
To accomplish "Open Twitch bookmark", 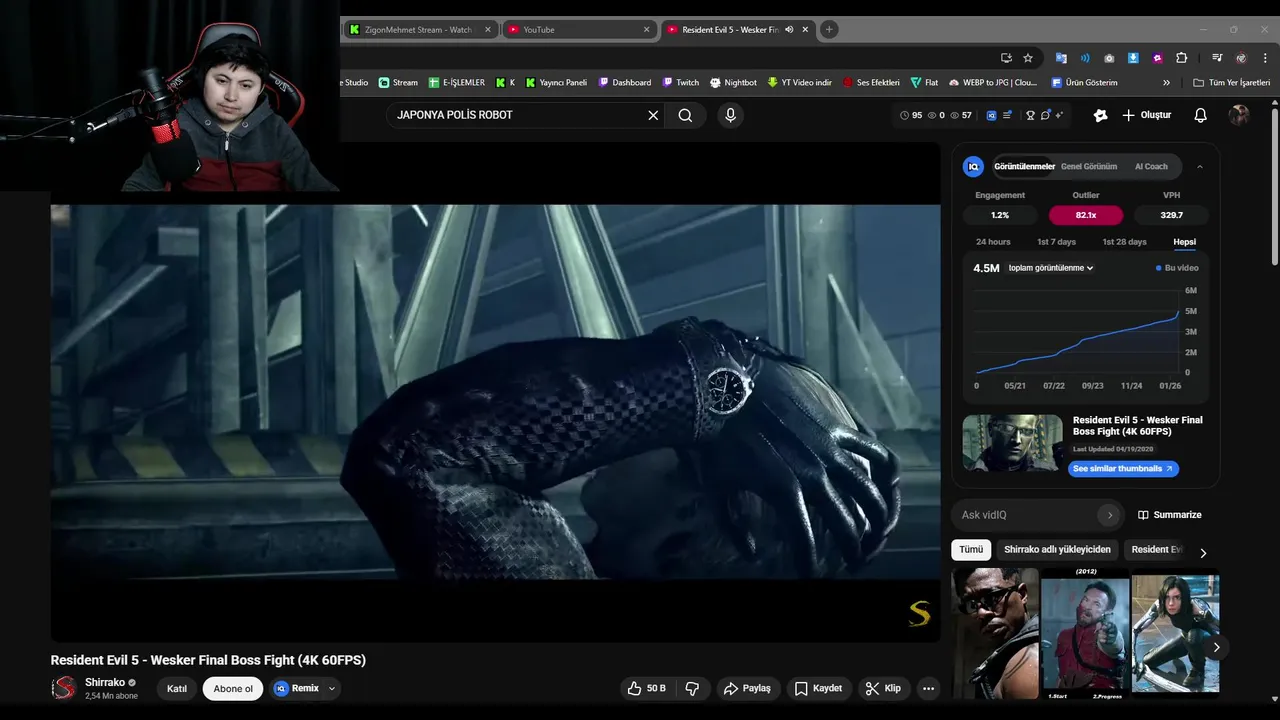I will 680,83.
